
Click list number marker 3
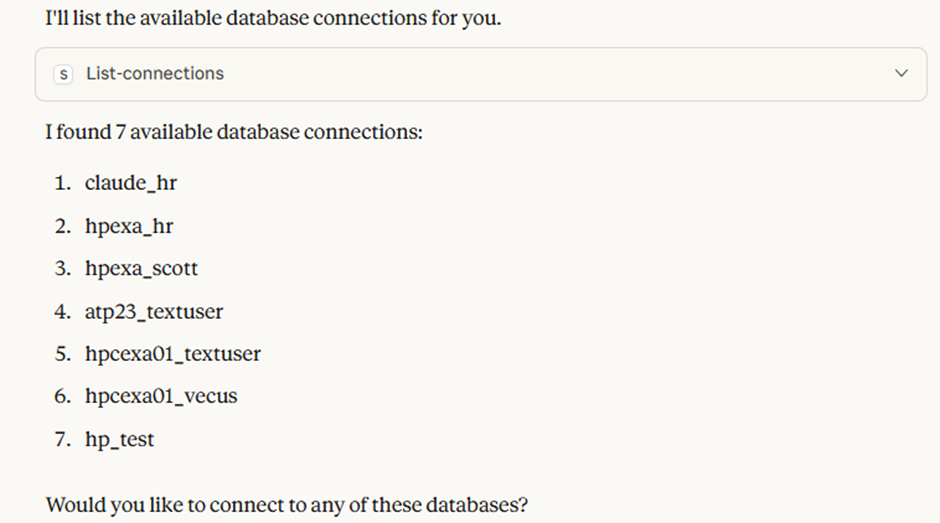click(63, 269)
